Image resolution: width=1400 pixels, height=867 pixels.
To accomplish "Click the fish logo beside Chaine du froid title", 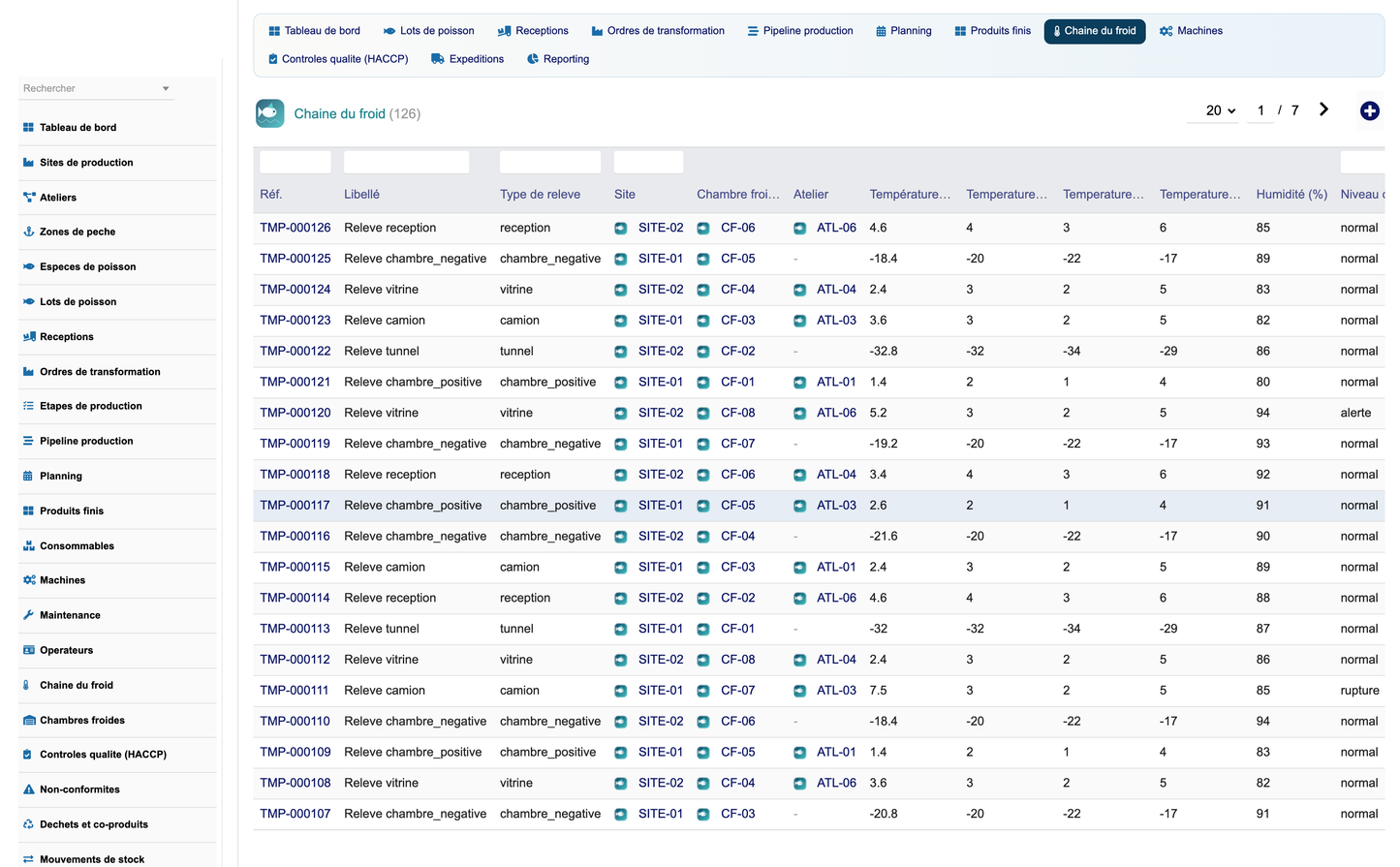I will 270,113.
